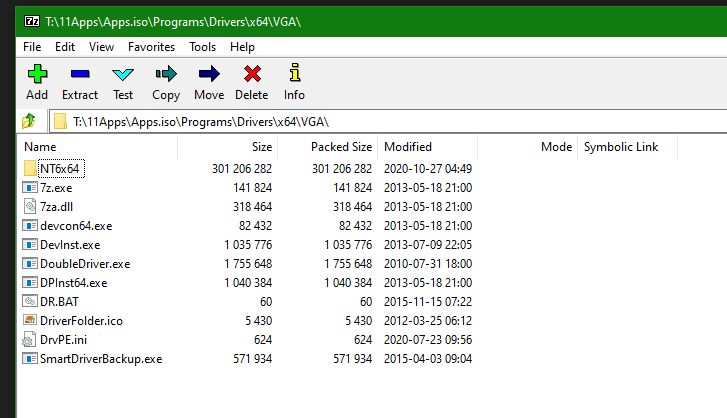Click packed size 1 035 776 value
The width and height of the screenshot is (727, 418).
point(348,245)
